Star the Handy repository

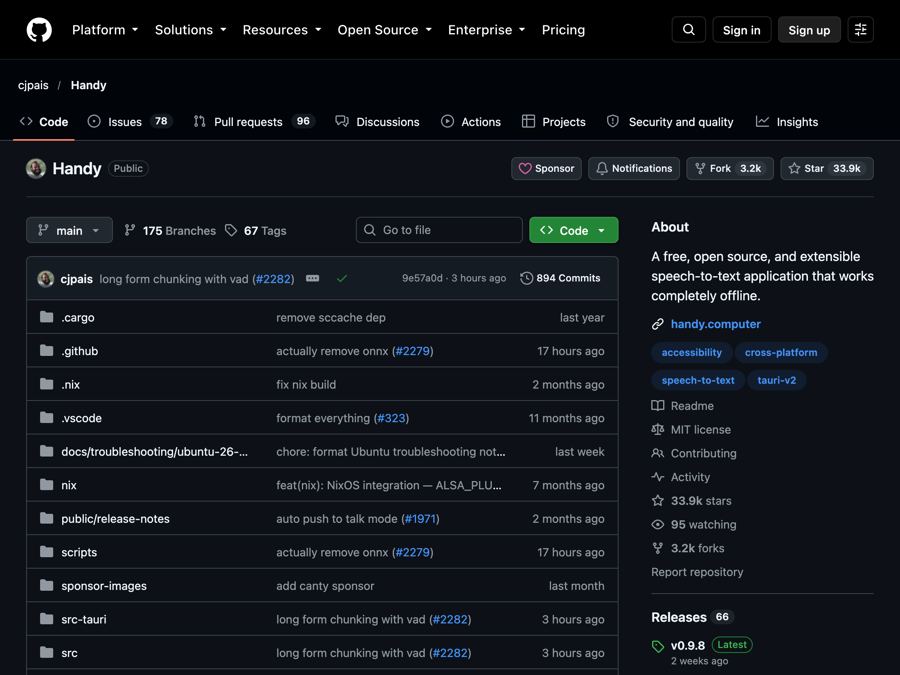pos(827,169)
